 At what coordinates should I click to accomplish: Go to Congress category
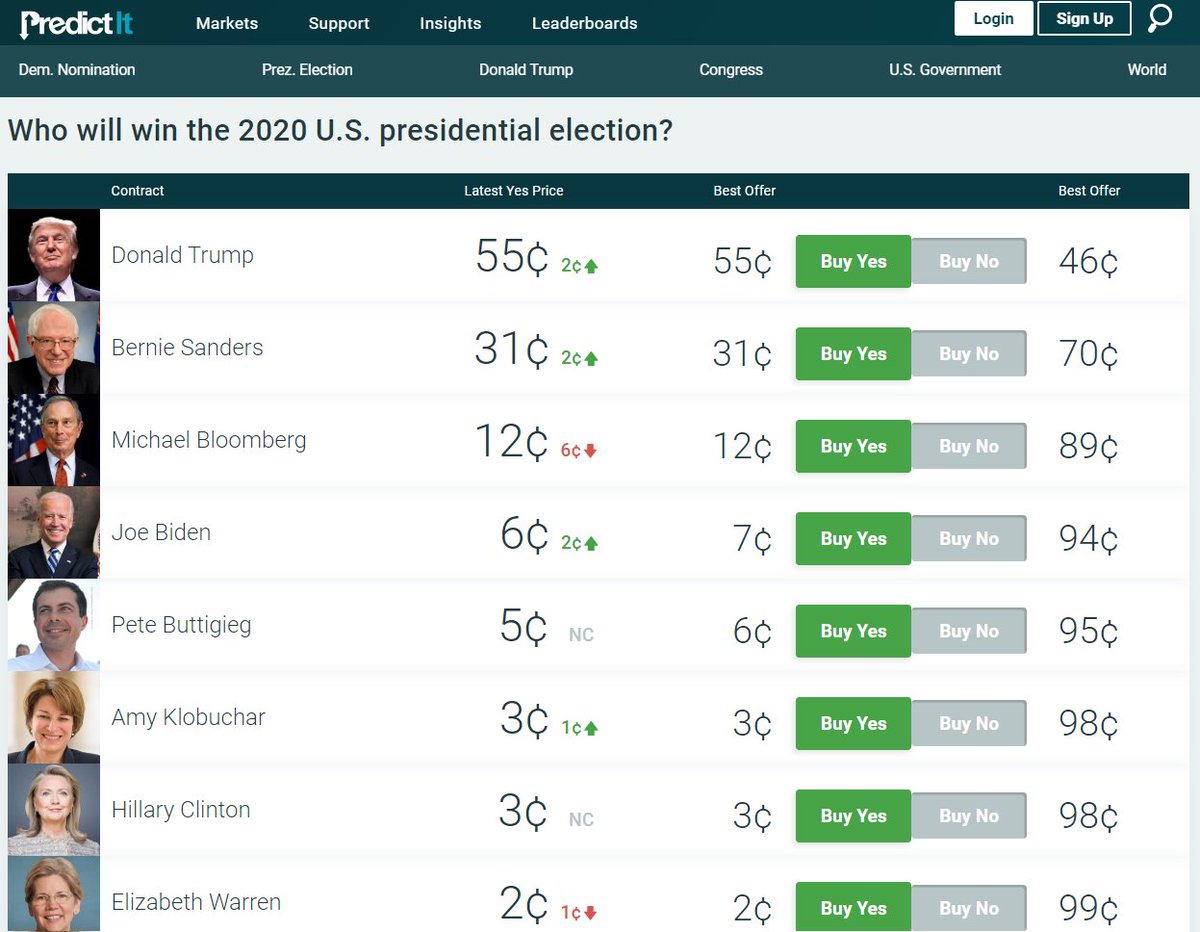tap(731, 70)
